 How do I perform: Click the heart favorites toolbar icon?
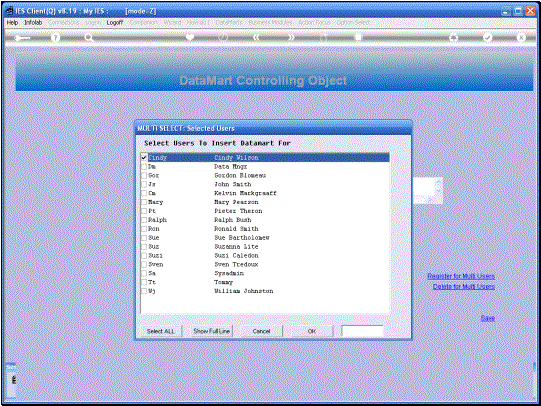[x=190, y=37]
